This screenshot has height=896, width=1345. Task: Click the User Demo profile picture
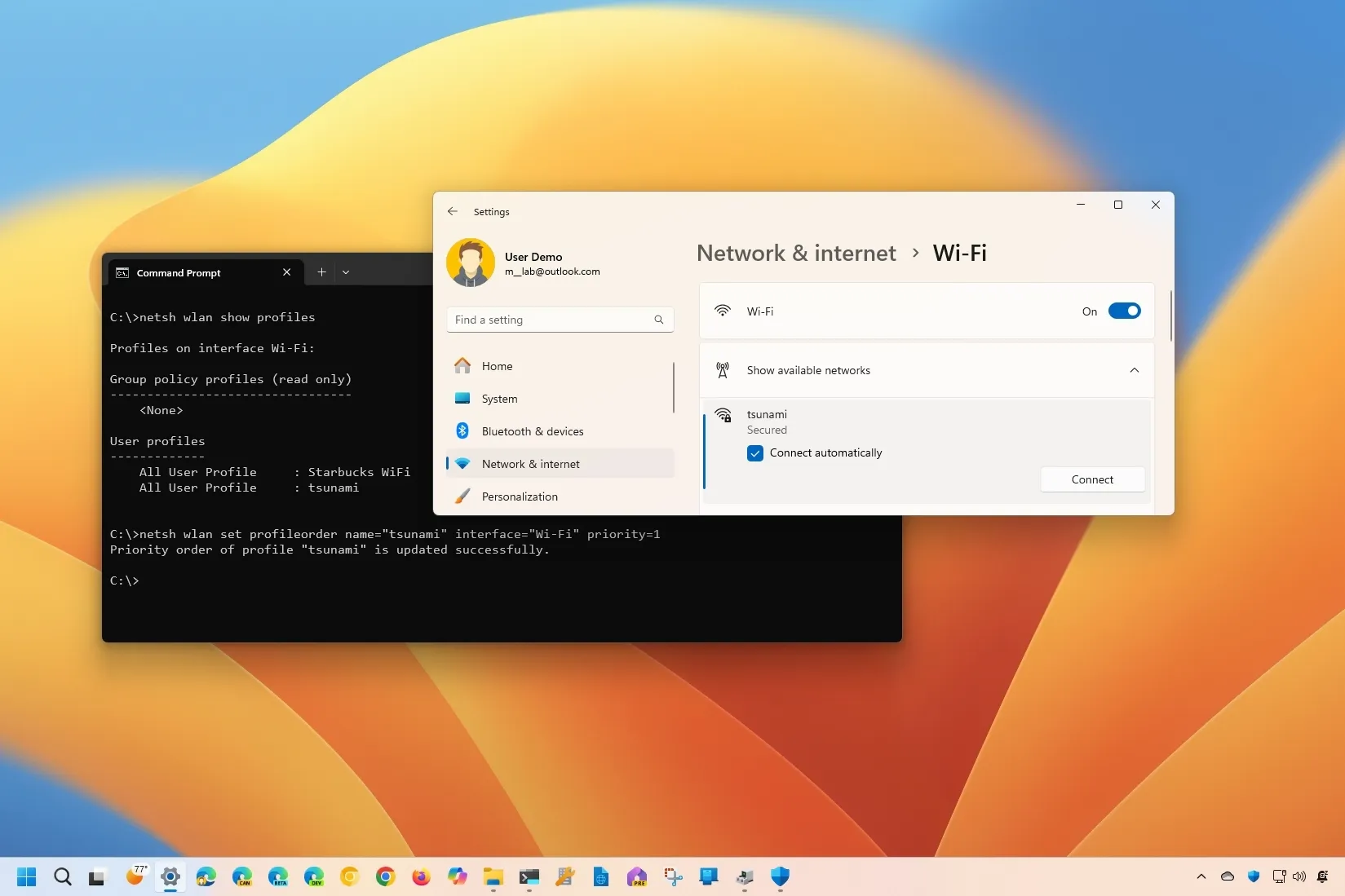coord(471,262)
